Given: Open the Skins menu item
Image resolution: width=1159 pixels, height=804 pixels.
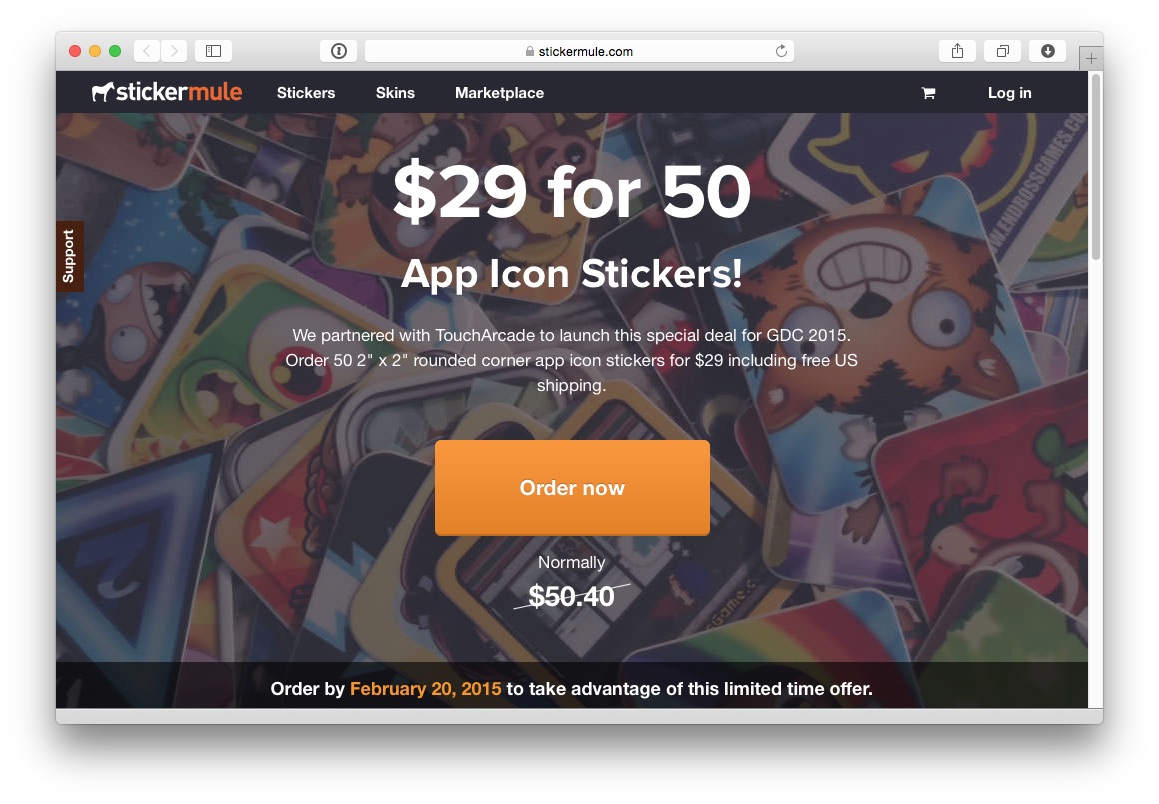Looking at the screenshot, I should pyautogui.click(x=395, y=93).
